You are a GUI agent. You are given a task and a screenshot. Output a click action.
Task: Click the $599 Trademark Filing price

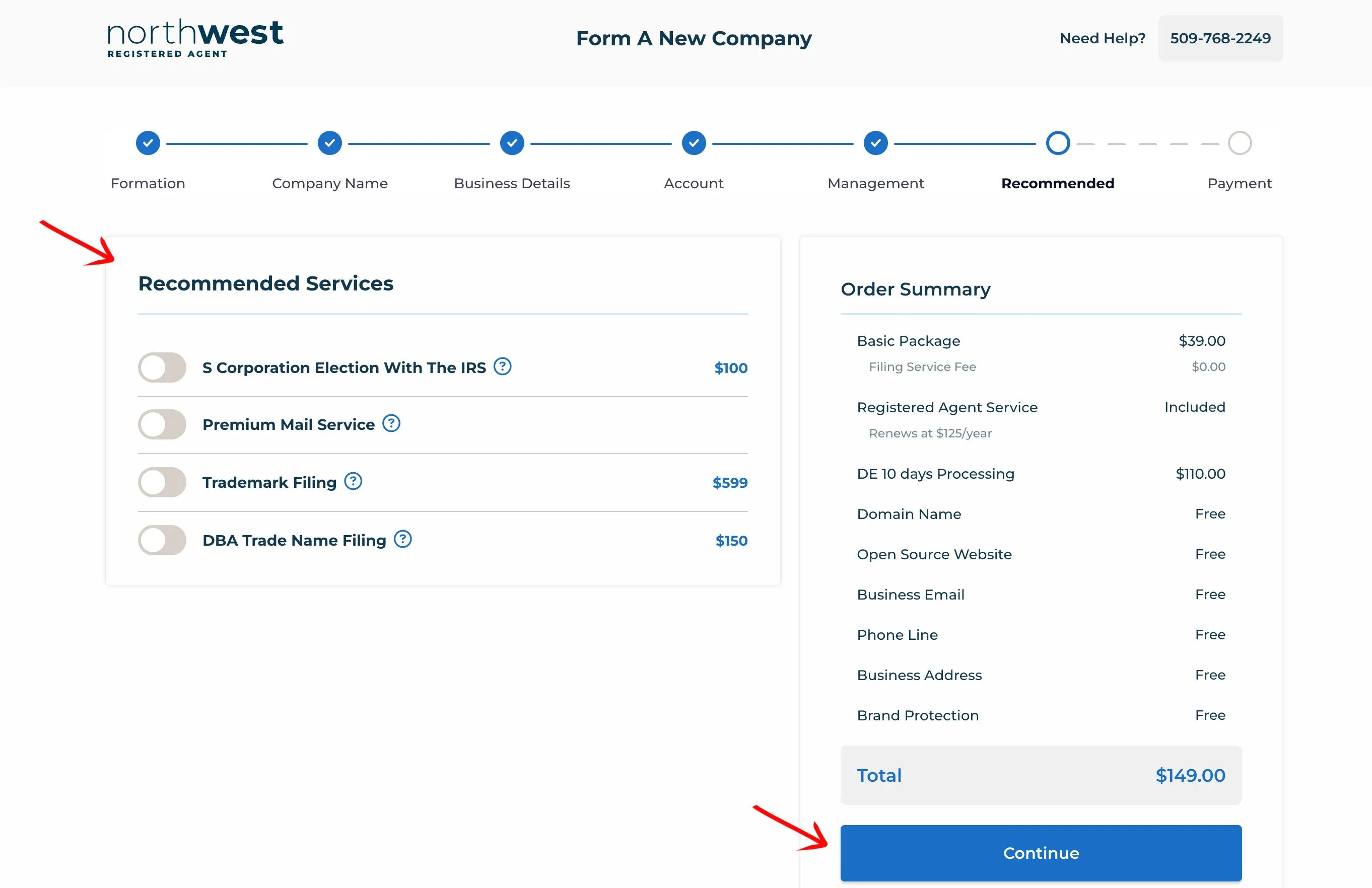pyautogui.click(x=730, y=482)
